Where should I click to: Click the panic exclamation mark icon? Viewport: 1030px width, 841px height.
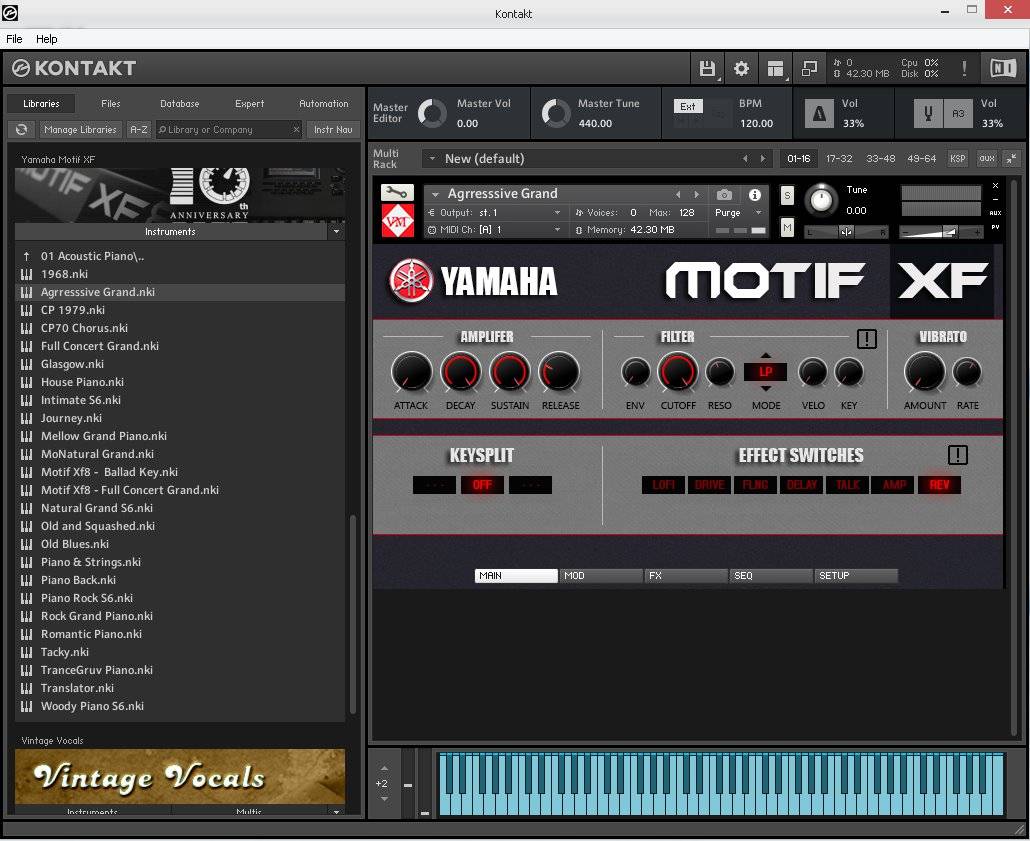click(964, 68)
